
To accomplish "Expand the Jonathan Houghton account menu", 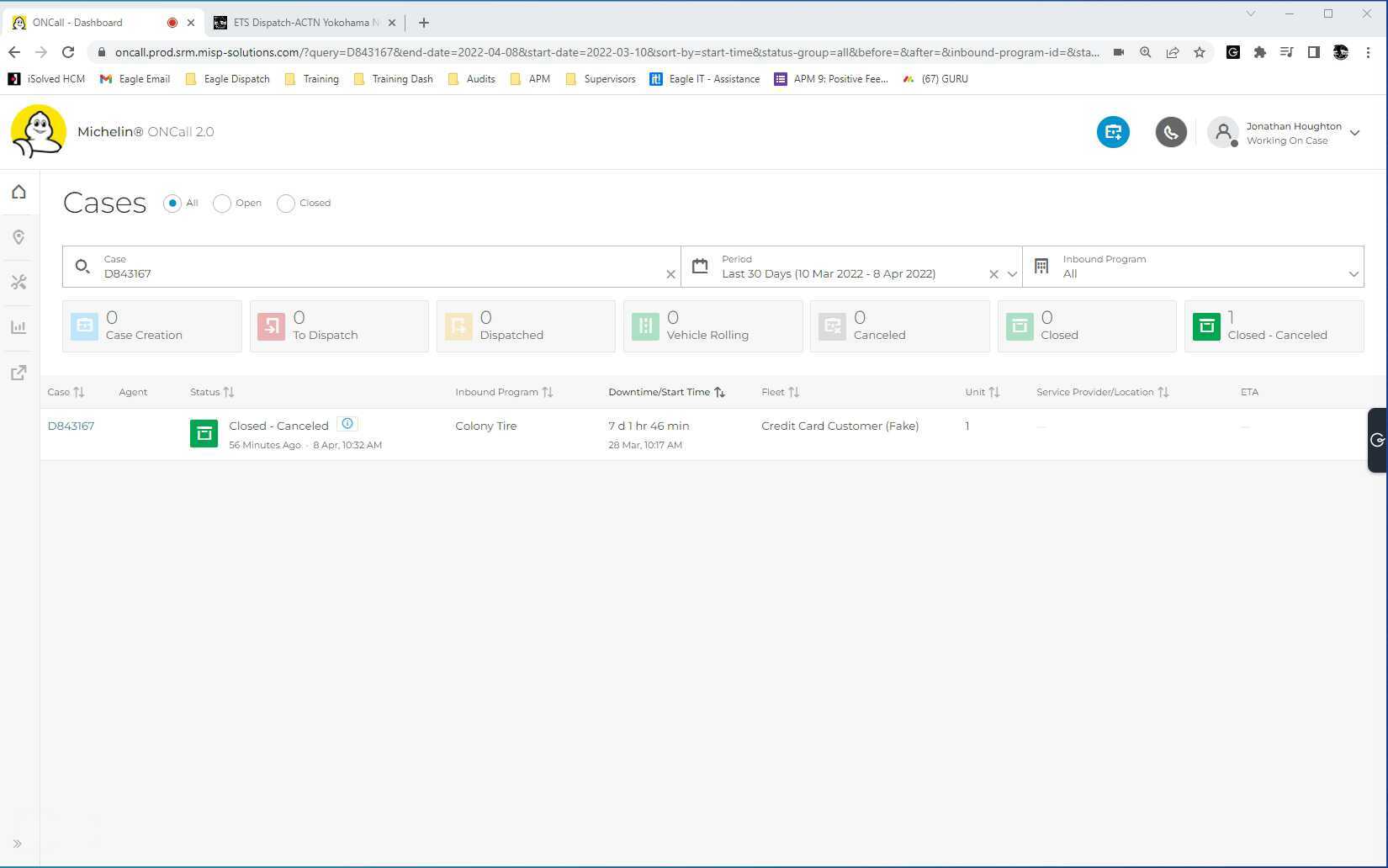I will [1354, 132].
